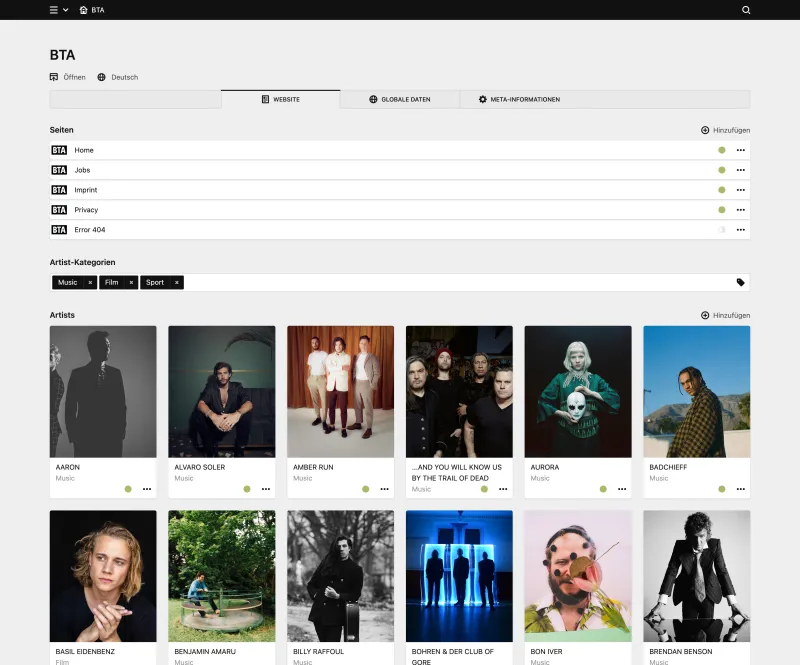The width and height of the screenshot is (800, 665).
Task: Open the Meta-Informationen tab
Action: [518, 99]
